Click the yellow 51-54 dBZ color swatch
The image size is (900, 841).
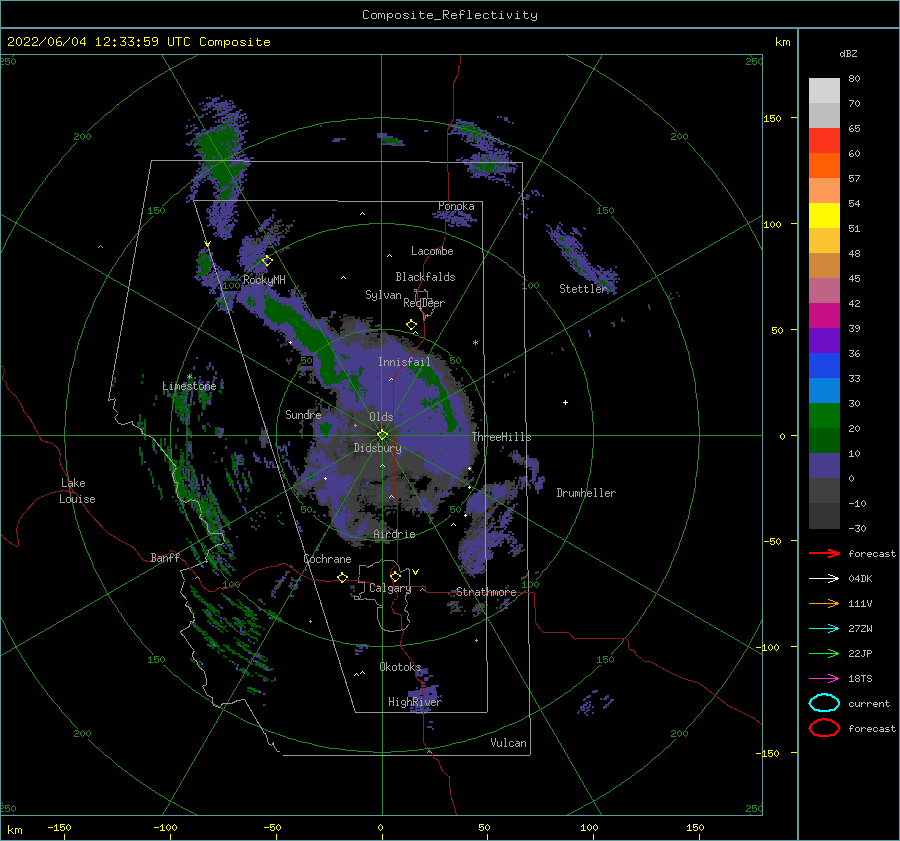[824, 216]
